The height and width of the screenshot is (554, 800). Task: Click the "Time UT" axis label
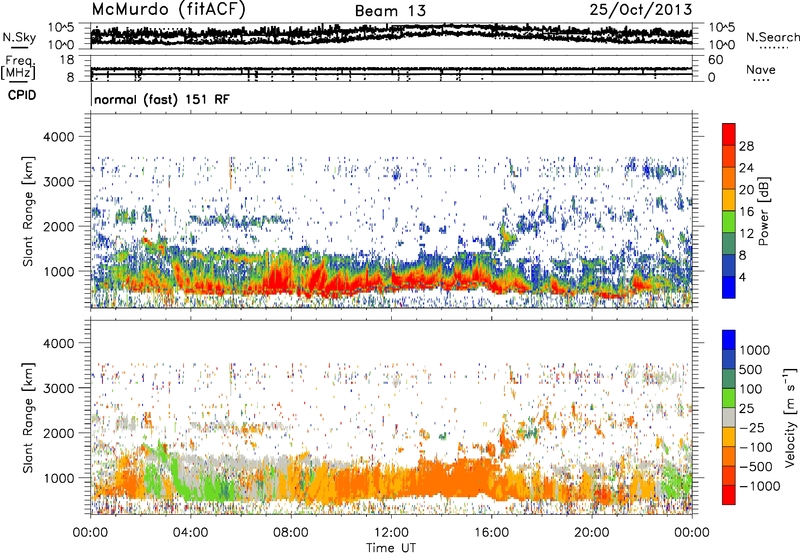coord(391,548)
